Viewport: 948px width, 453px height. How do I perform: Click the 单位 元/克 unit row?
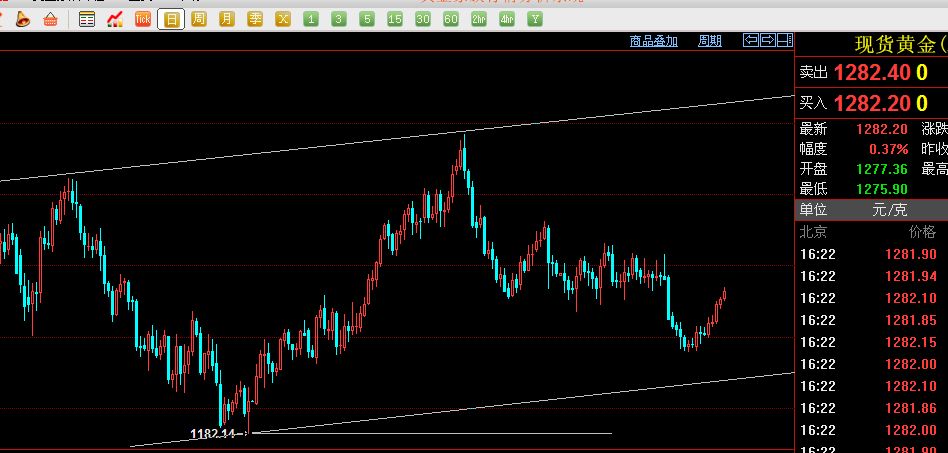pos(871,210)
